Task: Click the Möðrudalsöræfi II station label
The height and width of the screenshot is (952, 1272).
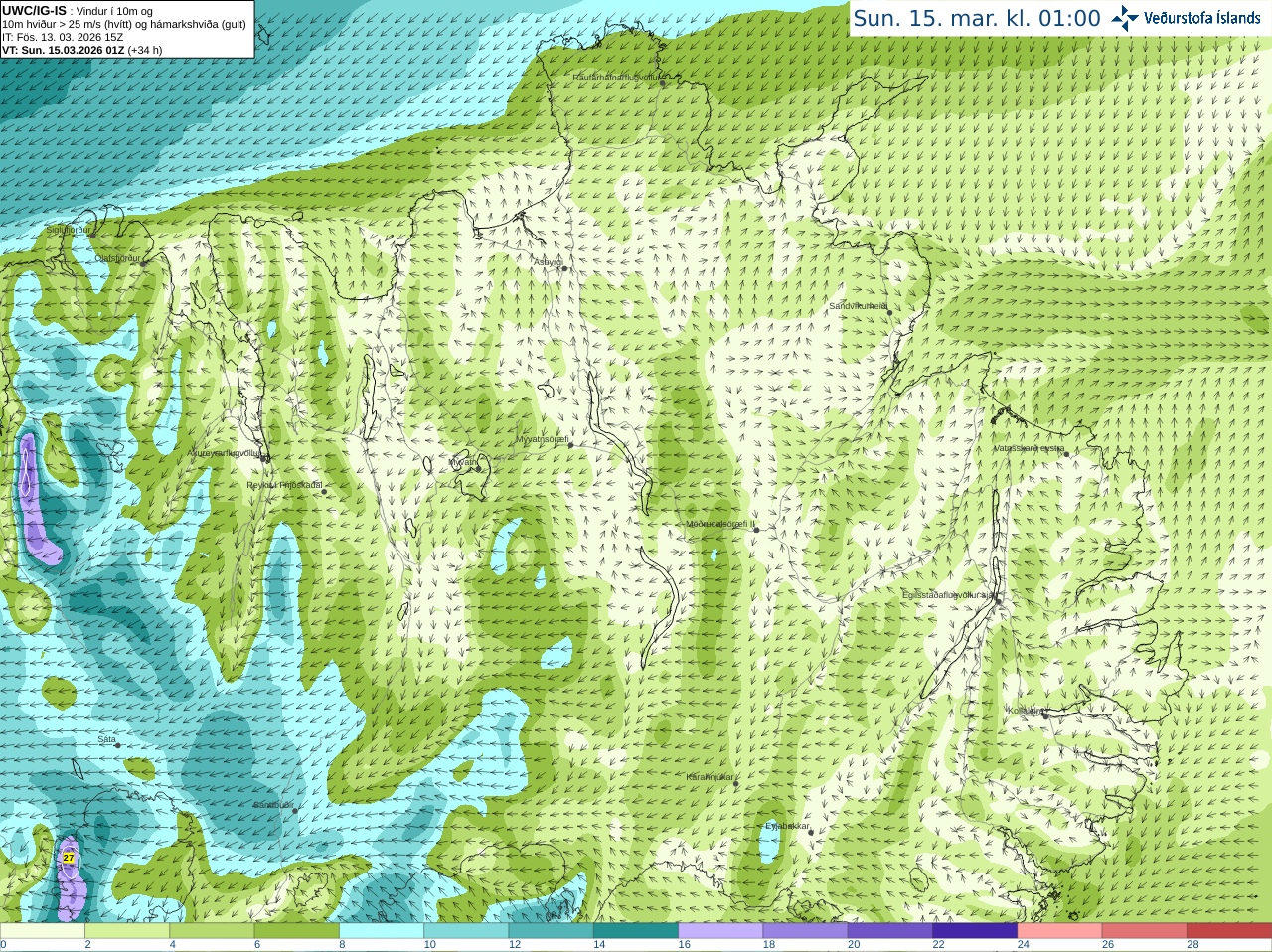Action: click(x=720, y=524)
